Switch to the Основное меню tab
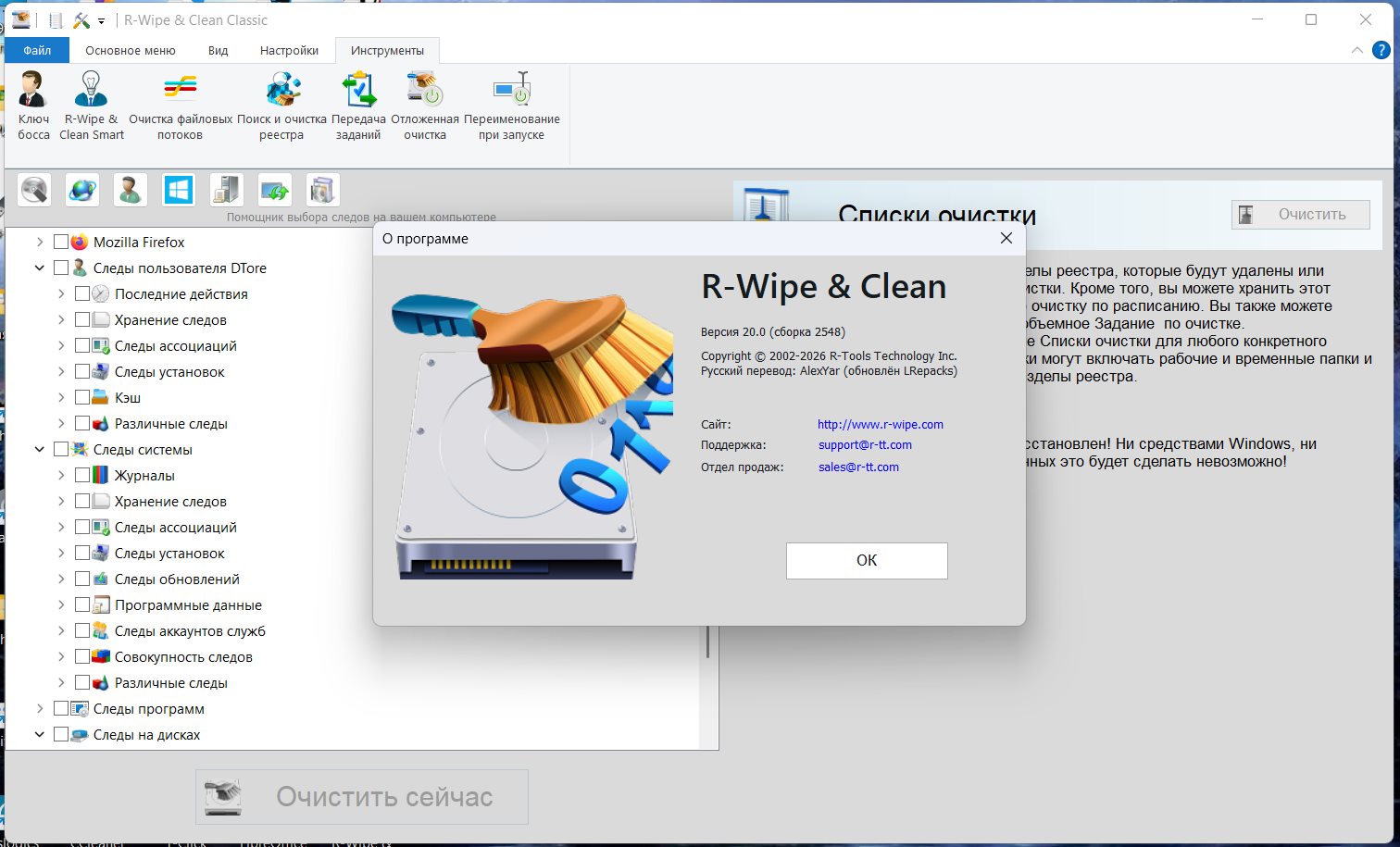The image size is (1400, 847). pyautogui.click(x=130, y=51)
